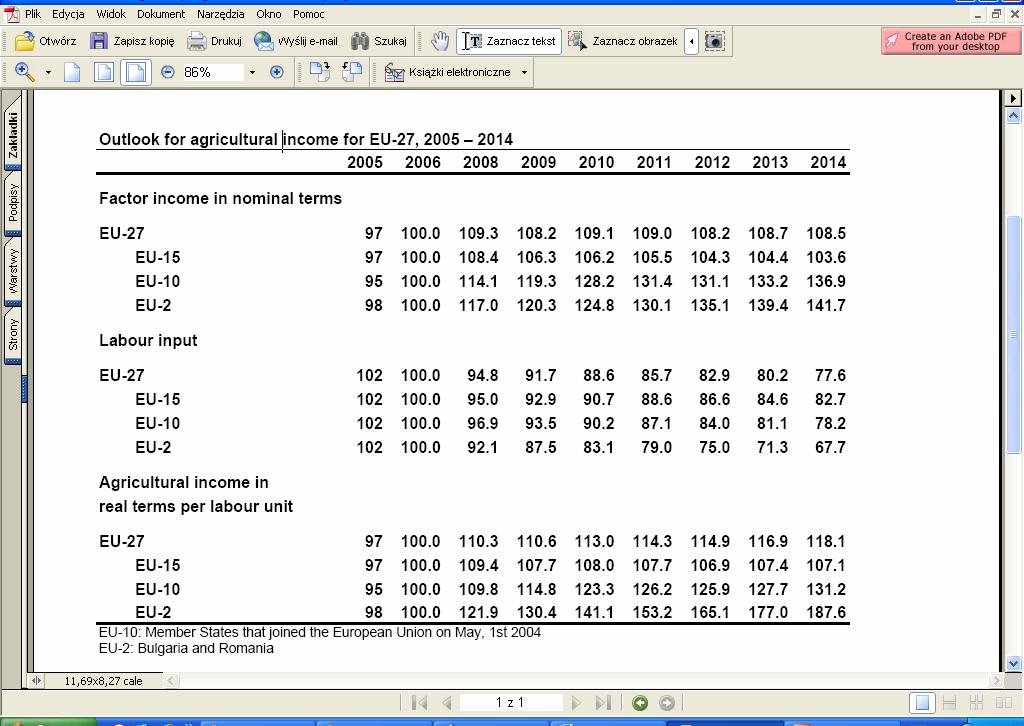Click the Drukuj print button

215,41
